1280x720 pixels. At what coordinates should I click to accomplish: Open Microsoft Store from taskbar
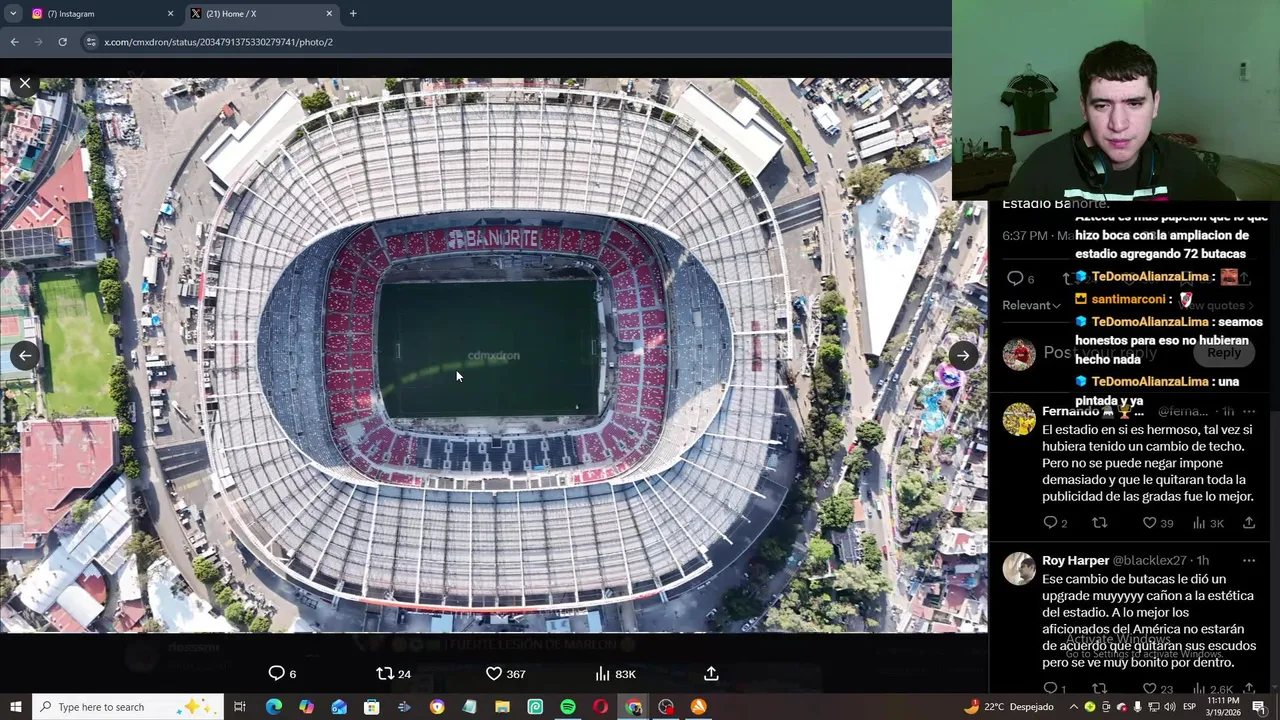371,707
